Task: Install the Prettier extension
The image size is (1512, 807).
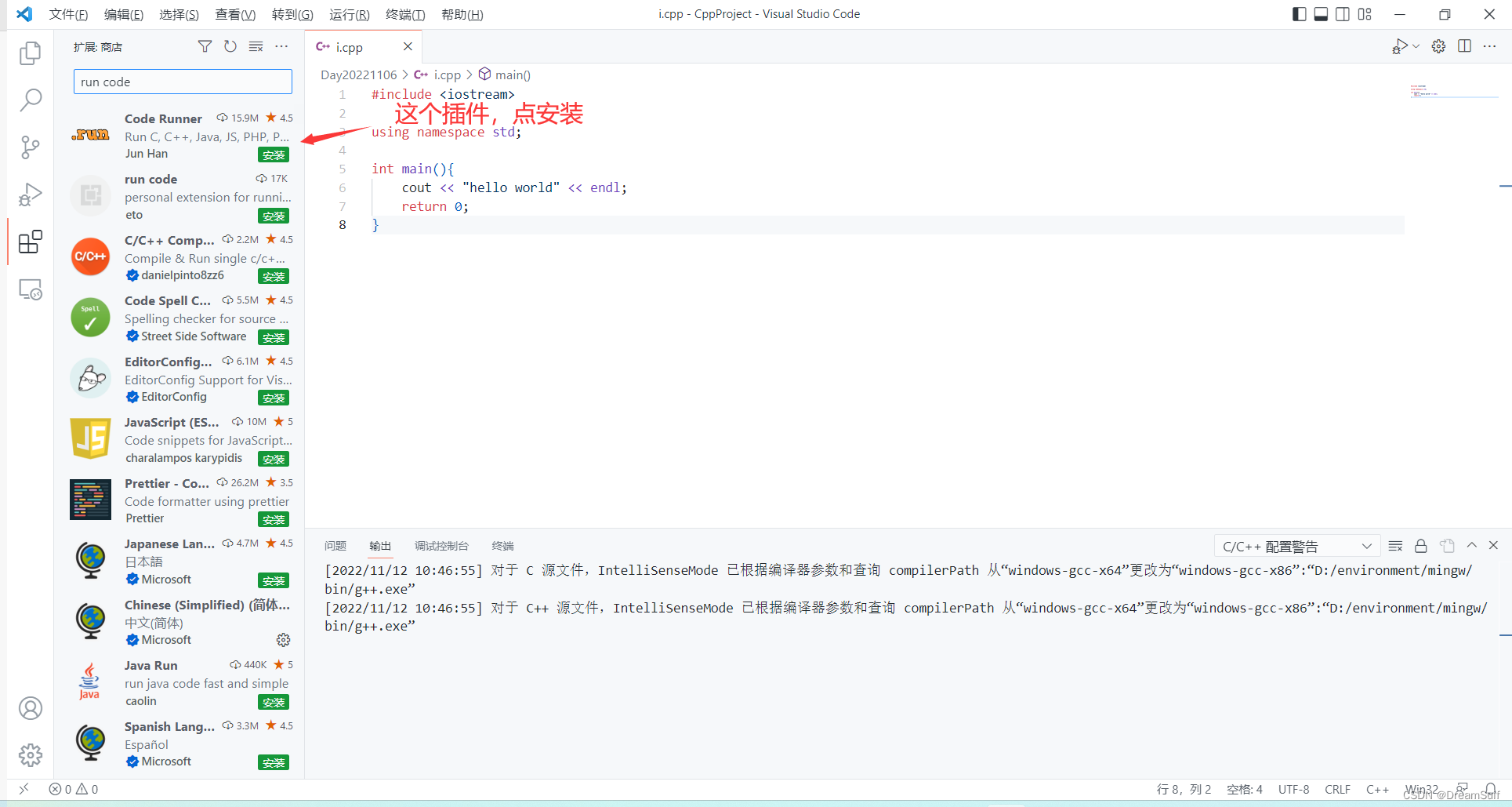Action: point(274,520)
